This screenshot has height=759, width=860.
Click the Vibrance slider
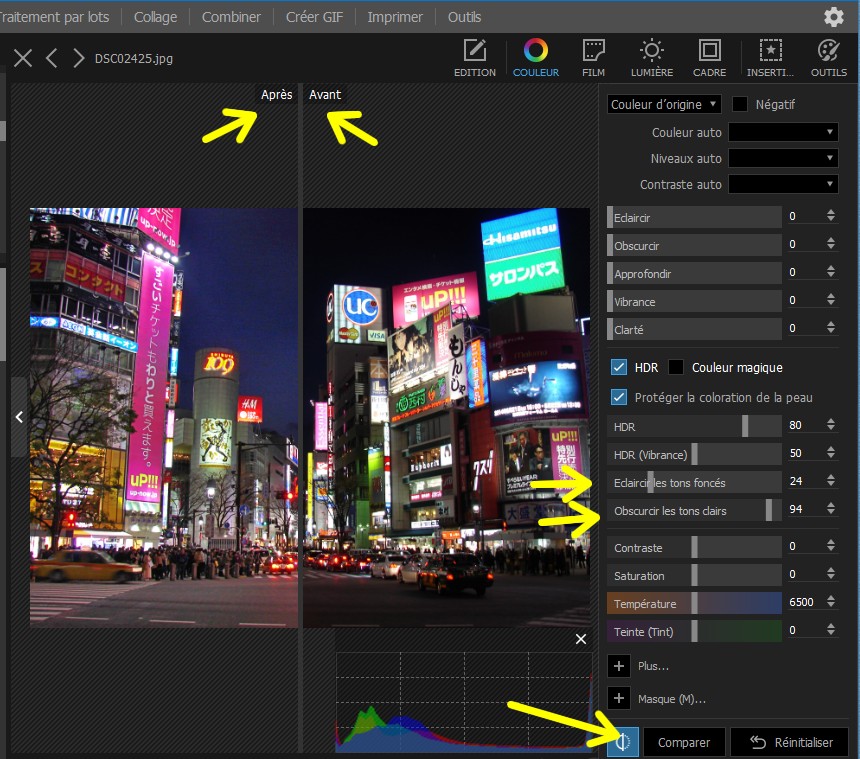694,301
